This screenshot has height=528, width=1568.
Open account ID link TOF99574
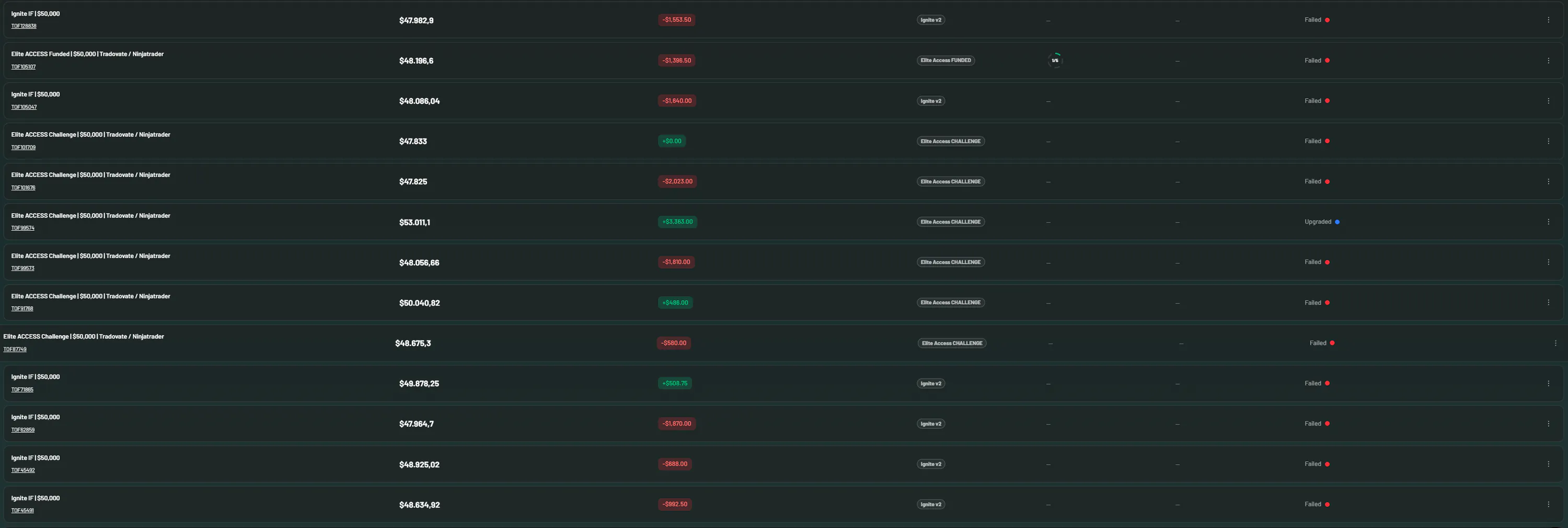click(x=22, y=228)
